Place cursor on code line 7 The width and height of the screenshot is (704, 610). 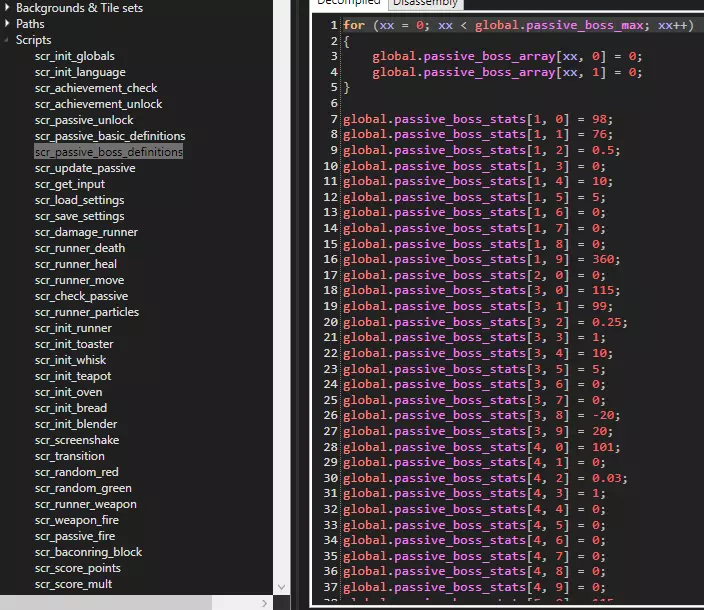tap(478, 119)
